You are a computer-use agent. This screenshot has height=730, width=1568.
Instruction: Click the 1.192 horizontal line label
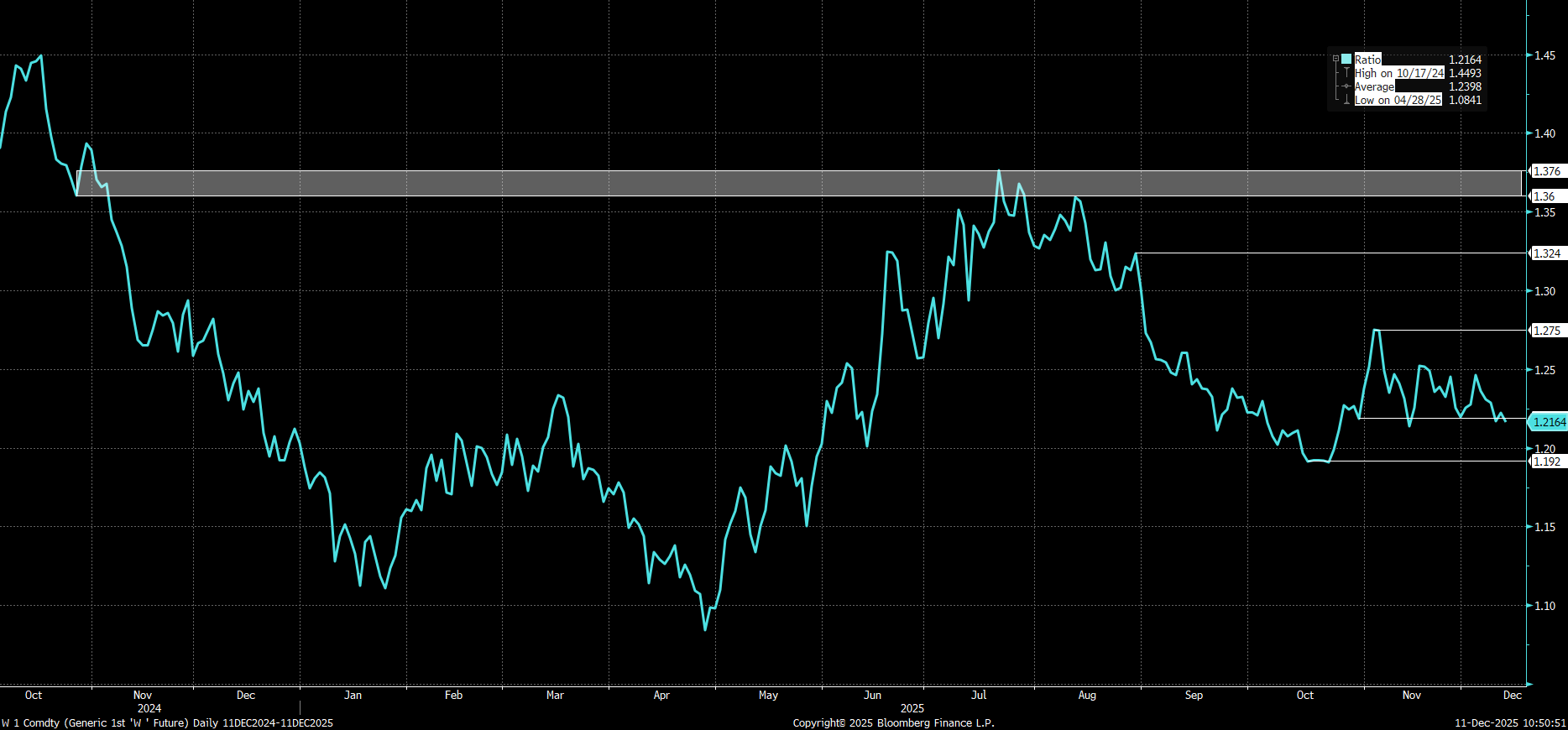1547,461
